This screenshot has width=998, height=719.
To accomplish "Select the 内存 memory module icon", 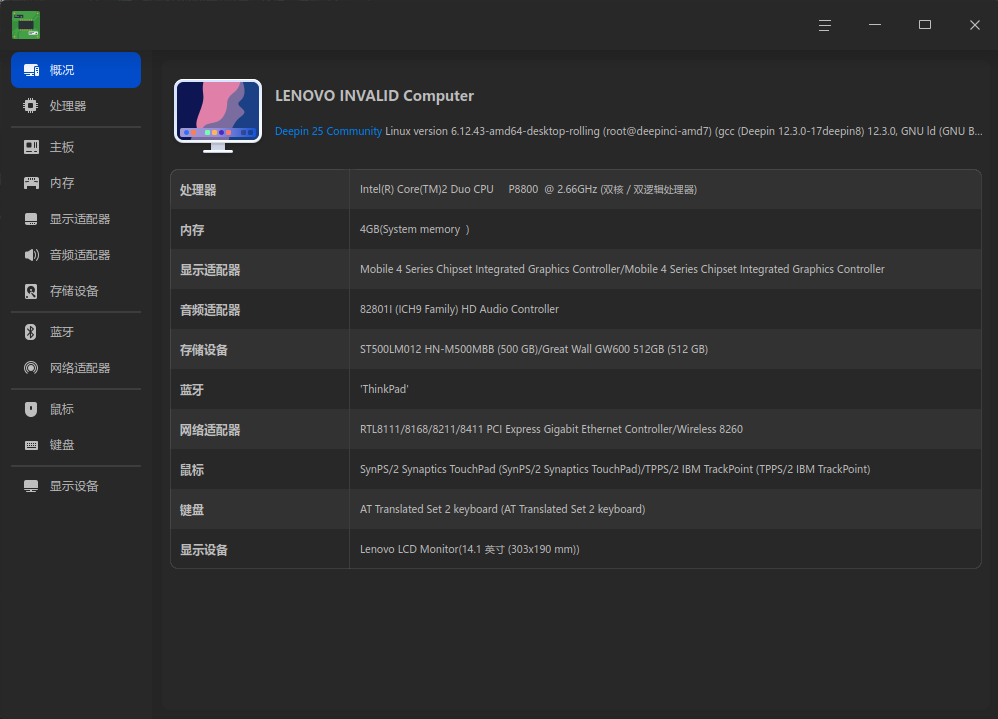I will click(x=31, y=183).
